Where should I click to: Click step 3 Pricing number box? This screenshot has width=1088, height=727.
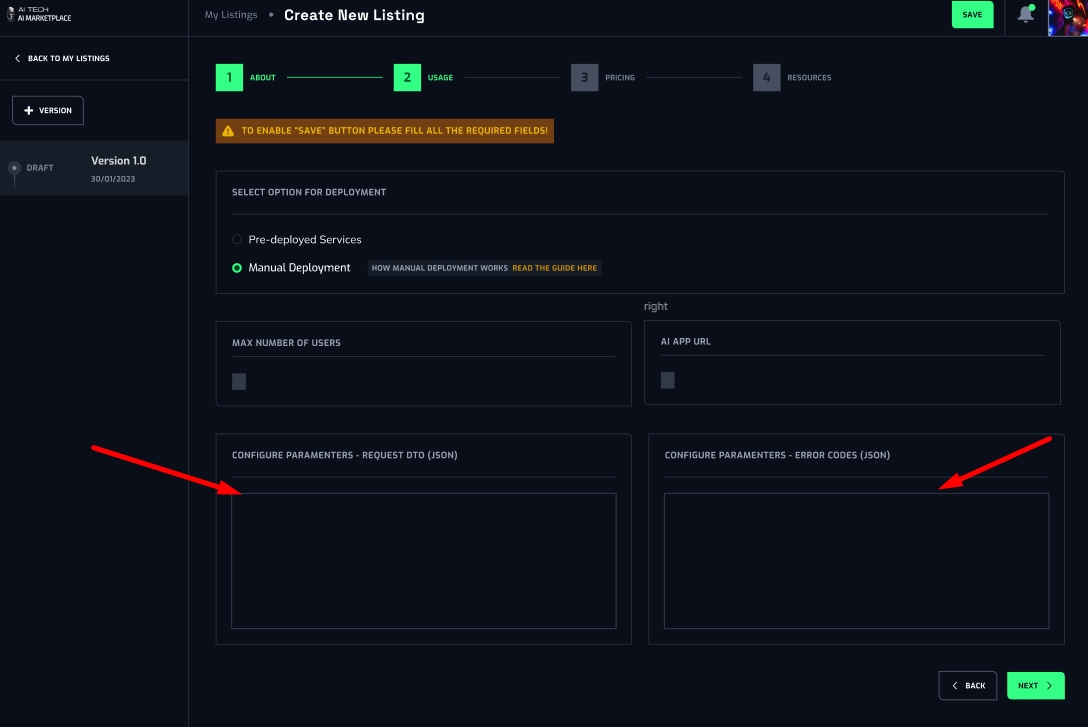584,77
